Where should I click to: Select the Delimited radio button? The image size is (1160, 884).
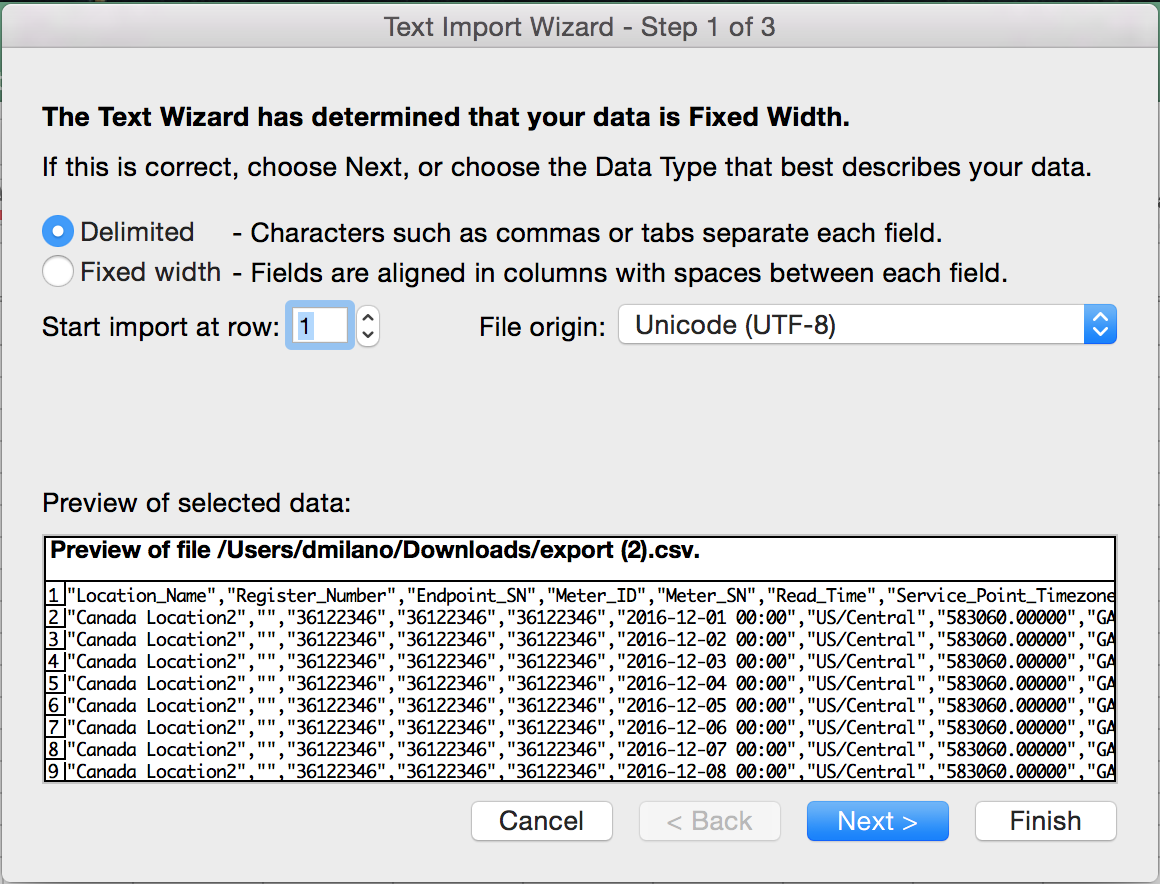(x=58, y=232)
